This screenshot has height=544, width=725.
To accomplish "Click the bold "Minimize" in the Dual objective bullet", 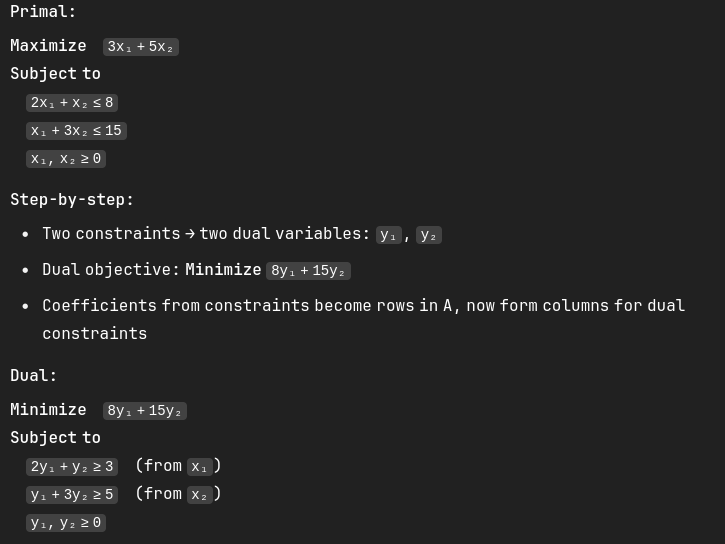I will pyautogui.click(x=223, y=270).
